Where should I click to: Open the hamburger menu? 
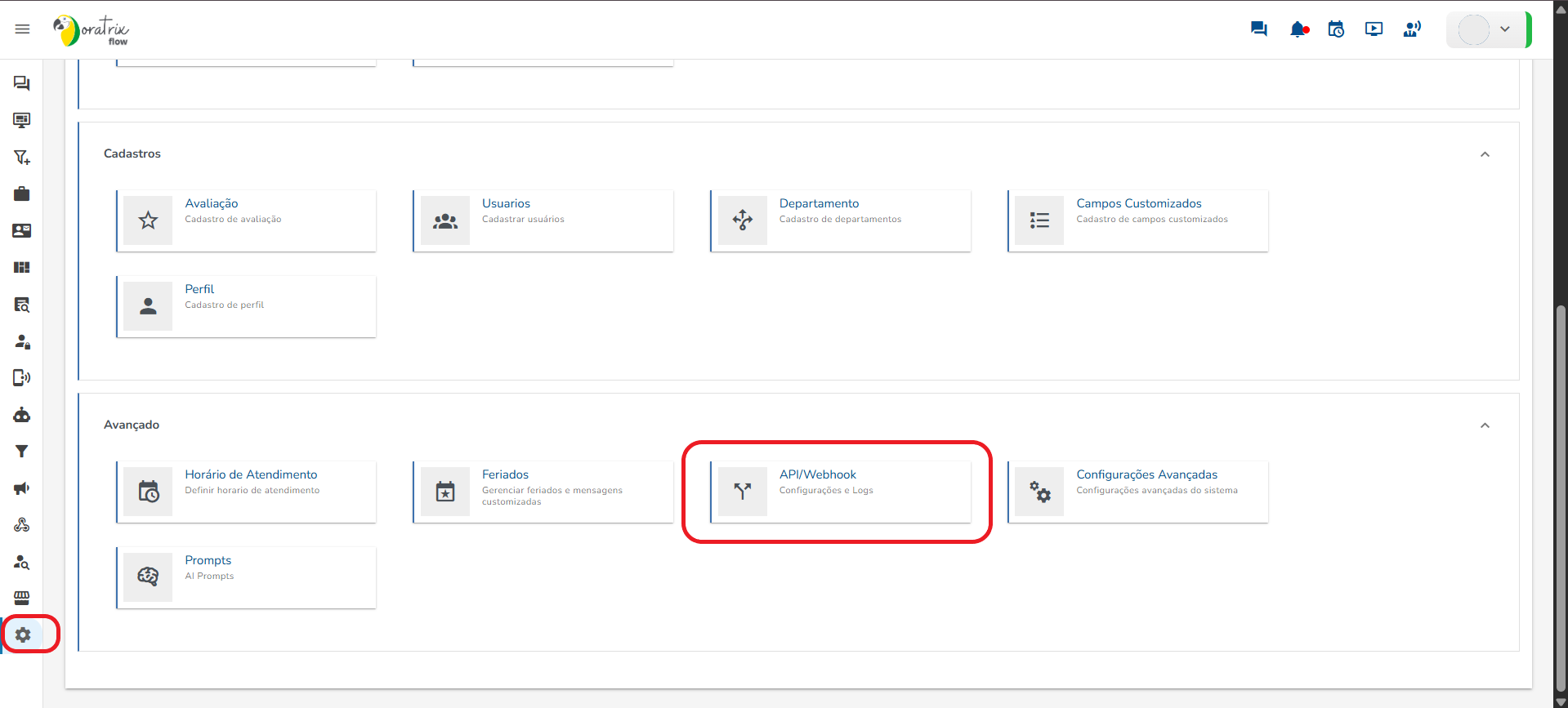pyautogui.click(x=22, y=29)
